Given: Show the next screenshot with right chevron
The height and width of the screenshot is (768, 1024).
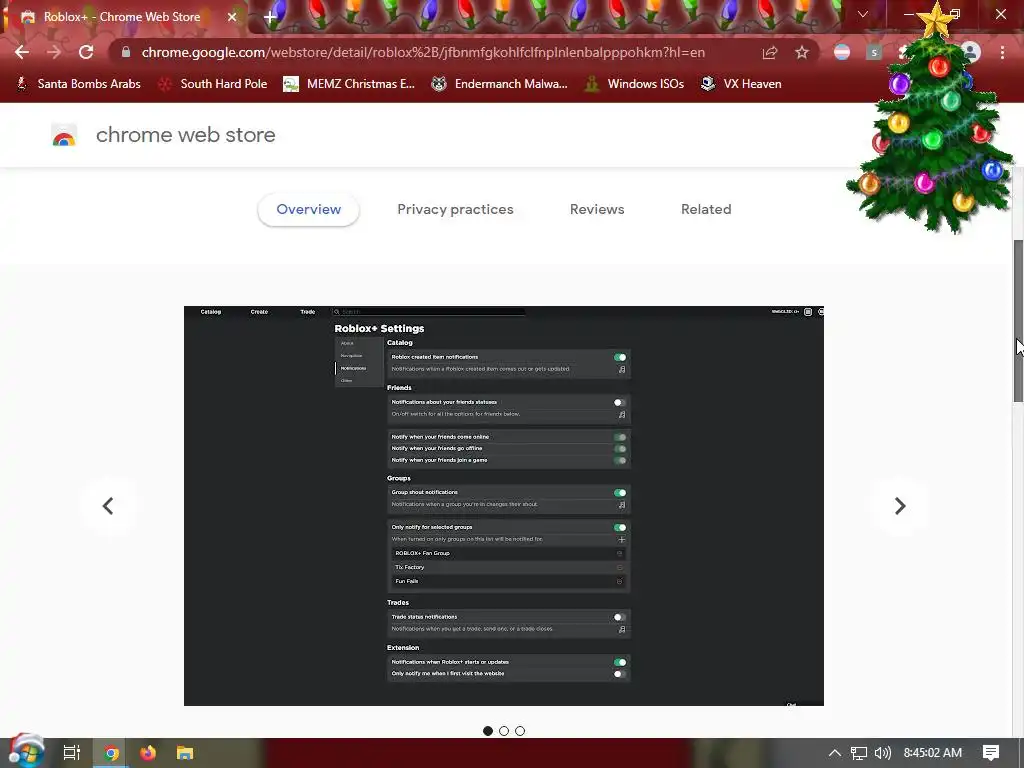Looking at the screenshot, I should point(900,506).
